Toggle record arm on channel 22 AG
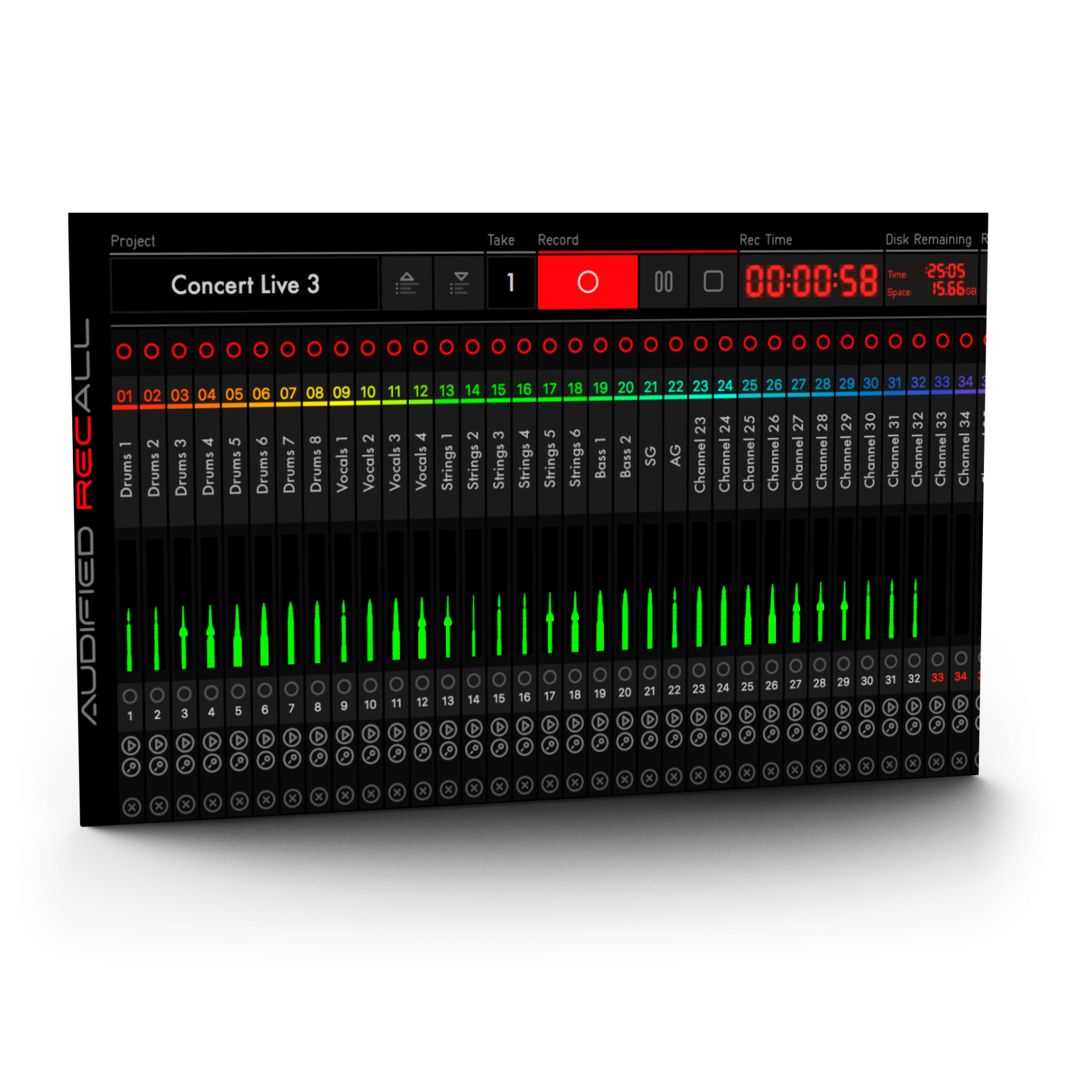Viewport: 1092px width, 1092px height. click(x=676, y=344)
